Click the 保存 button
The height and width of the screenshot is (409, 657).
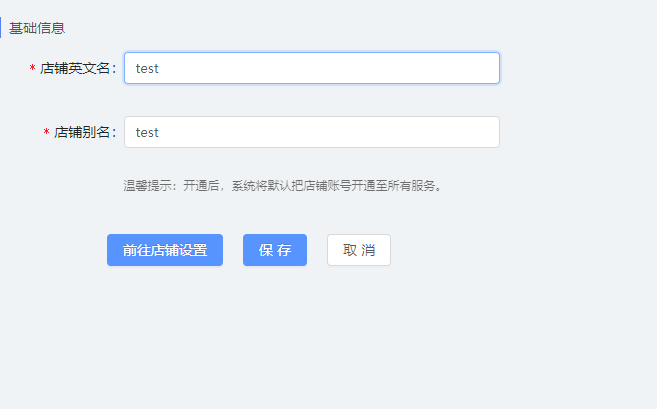click(x=275, y=250)
